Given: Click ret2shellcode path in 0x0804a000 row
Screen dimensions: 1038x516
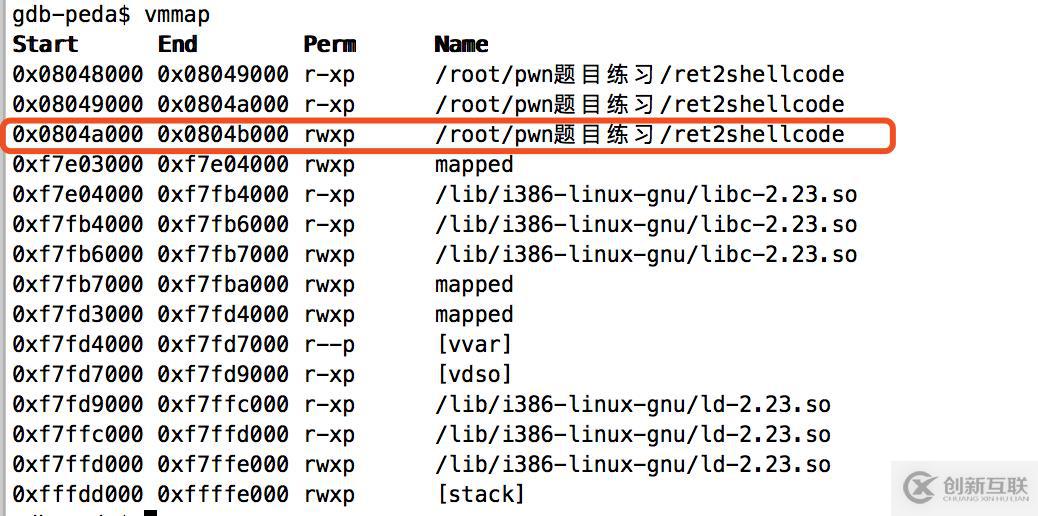Looking at the screenshot, I should click(639, 134).
